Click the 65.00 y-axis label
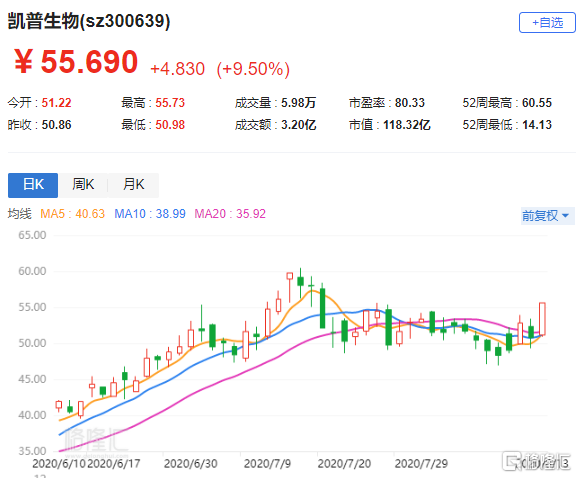 (32, 235)
